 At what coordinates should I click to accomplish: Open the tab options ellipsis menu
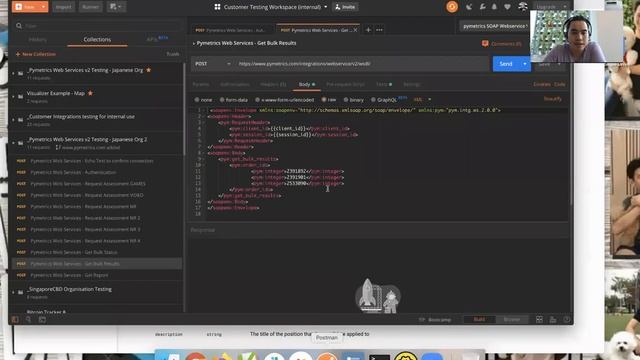[x=380, y=30]
